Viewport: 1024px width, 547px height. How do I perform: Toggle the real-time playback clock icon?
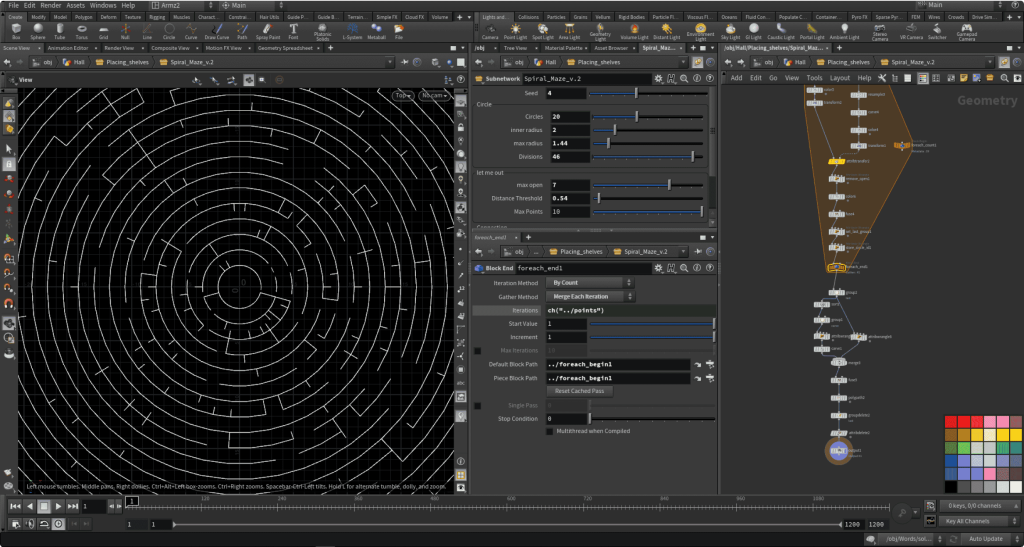59,524
